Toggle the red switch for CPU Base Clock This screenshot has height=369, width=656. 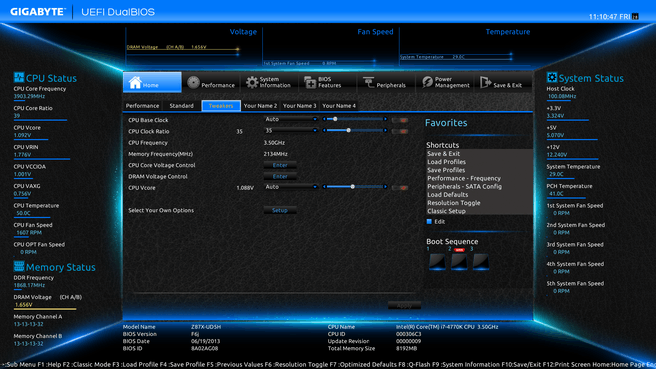click(x=400, y=120)
